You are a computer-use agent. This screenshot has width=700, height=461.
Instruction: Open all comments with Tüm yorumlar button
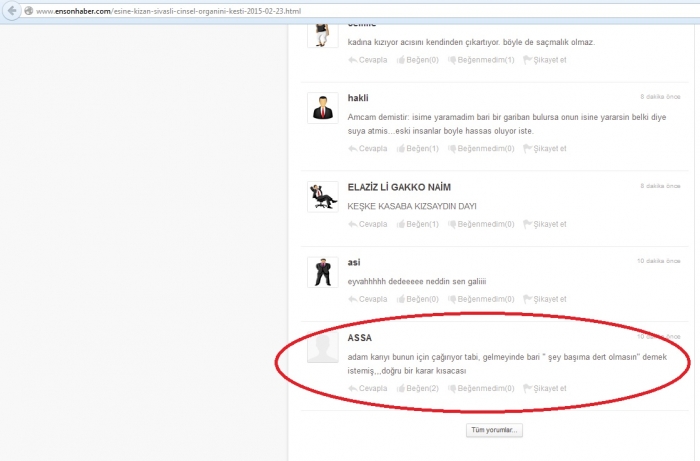pyautogui.click(x=494, y=430)
